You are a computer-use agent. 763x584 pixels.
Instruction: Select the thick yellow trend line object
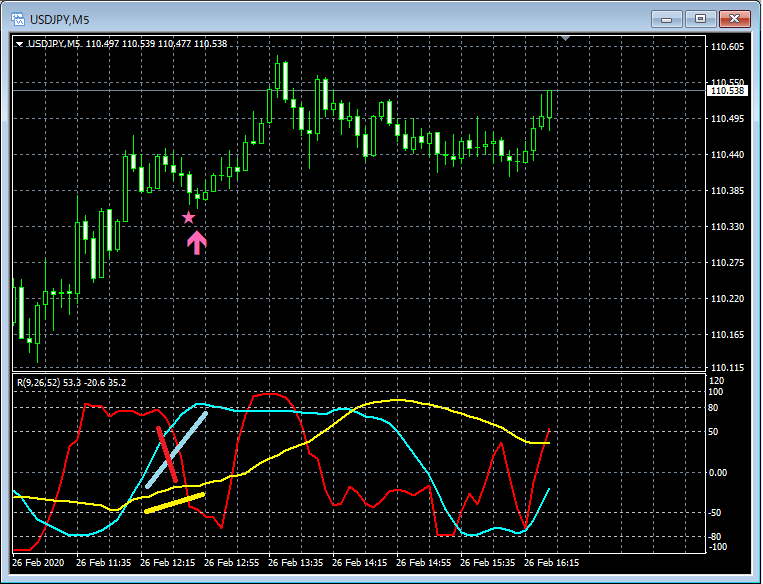point(175,503)
